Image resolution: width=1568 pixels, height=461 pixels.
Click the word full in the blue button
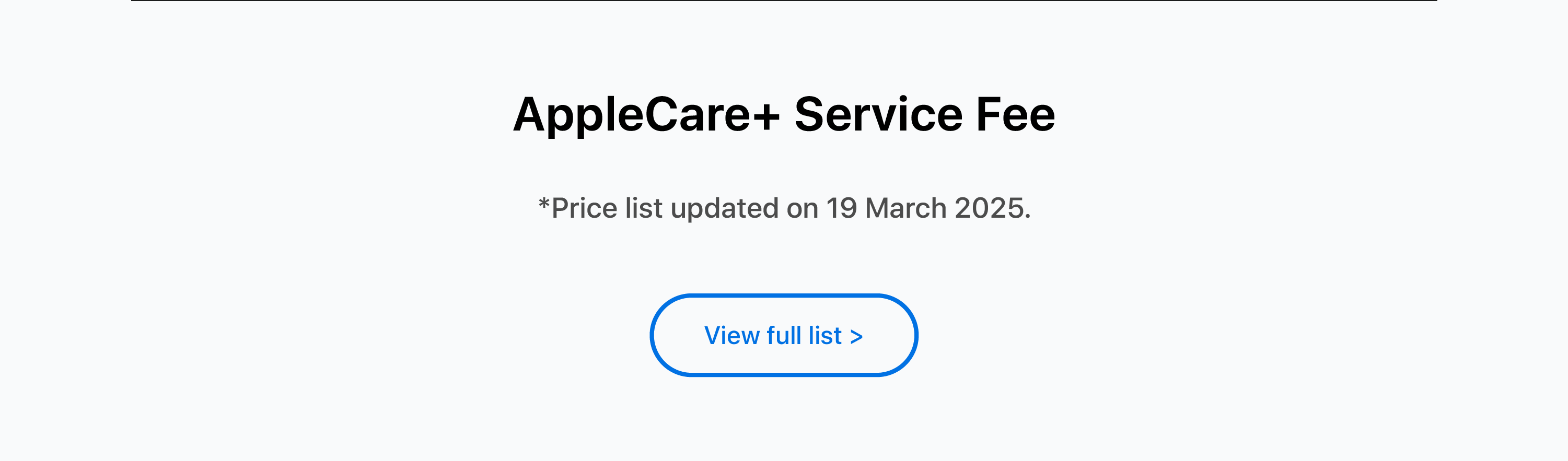tap(784, 336)
